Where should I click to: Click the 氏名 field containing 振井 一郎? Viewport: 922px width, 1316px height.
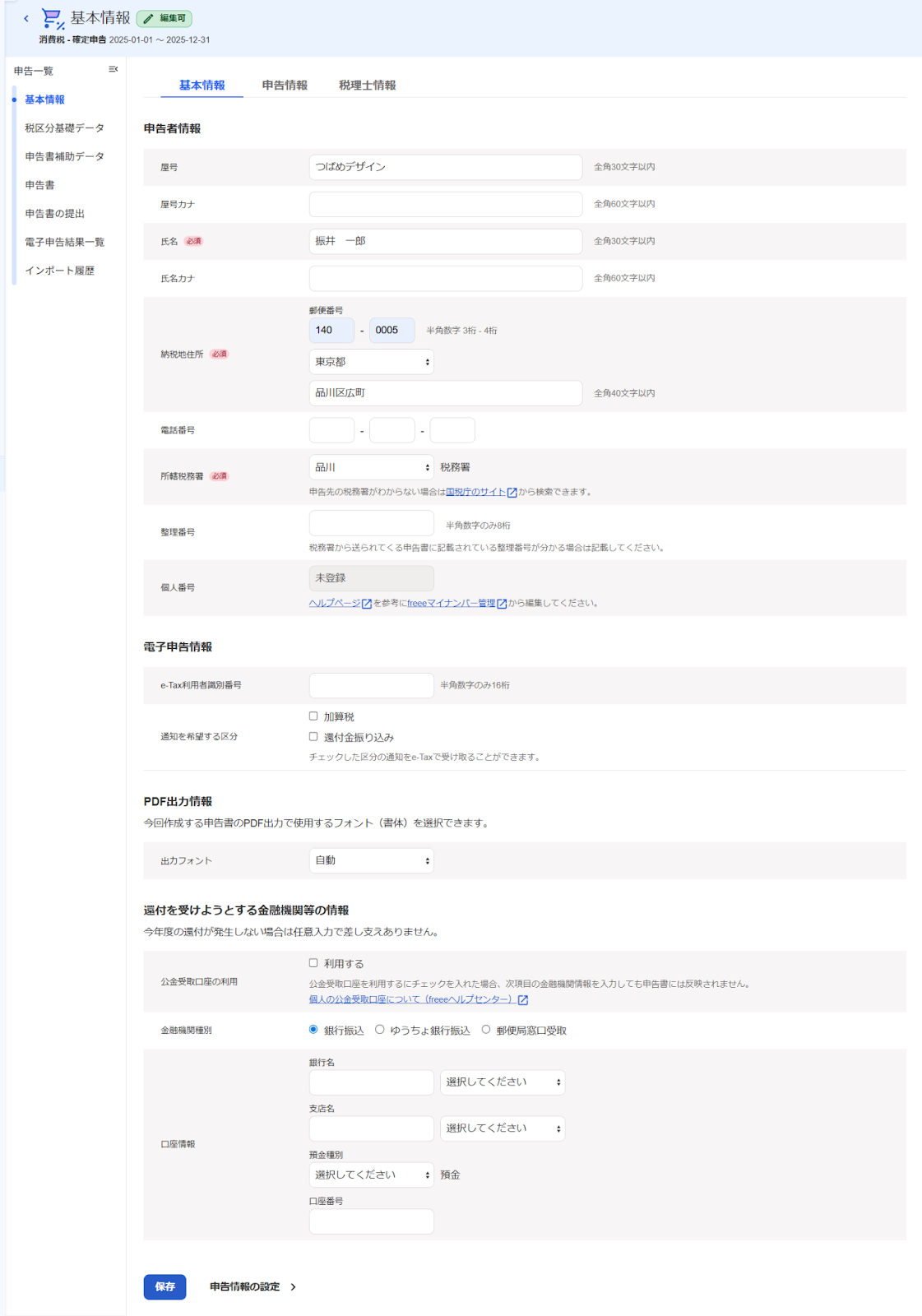pos(446,241)
